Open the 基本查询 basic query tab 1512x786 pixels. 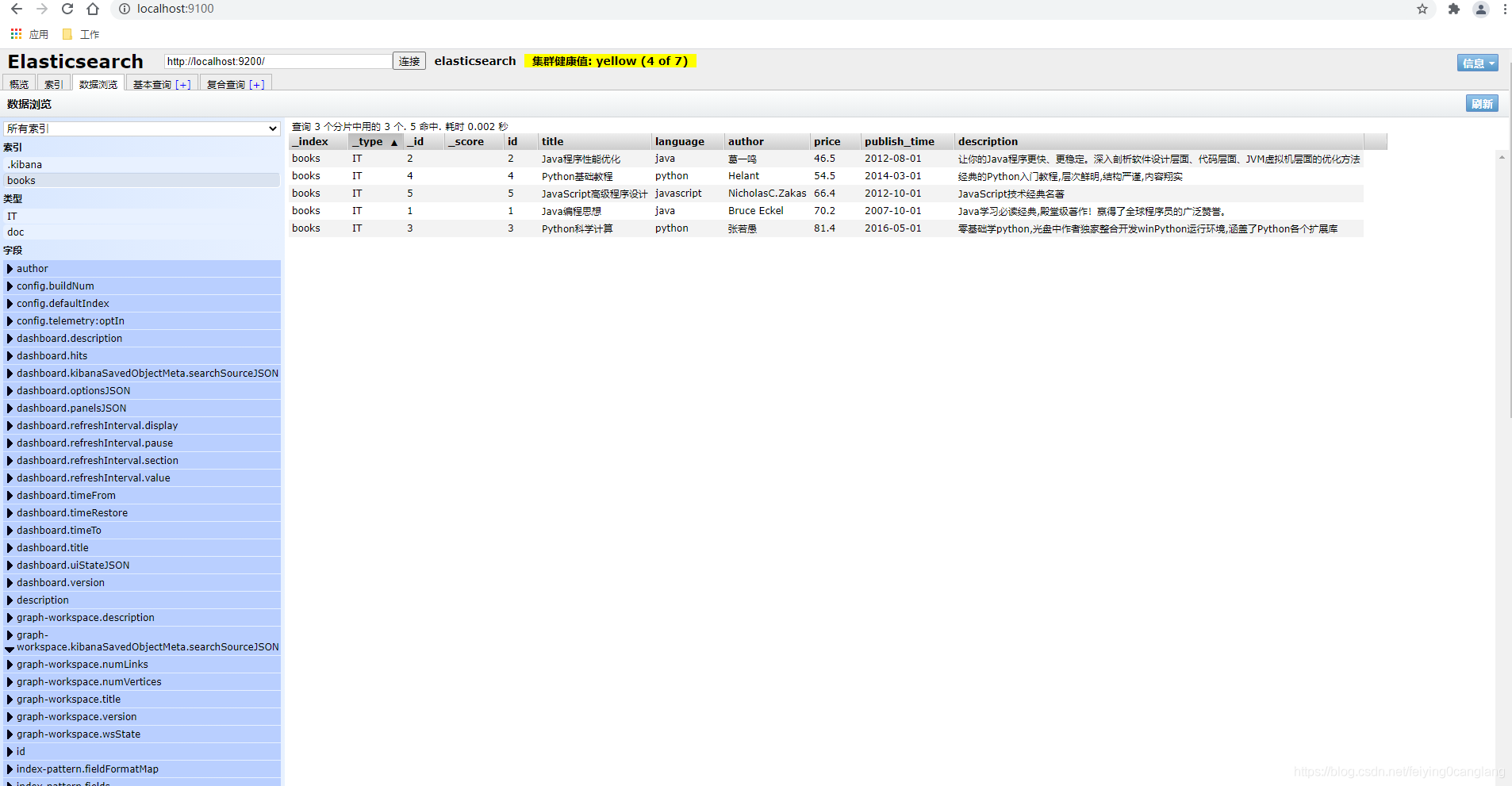tap(162, 84)
